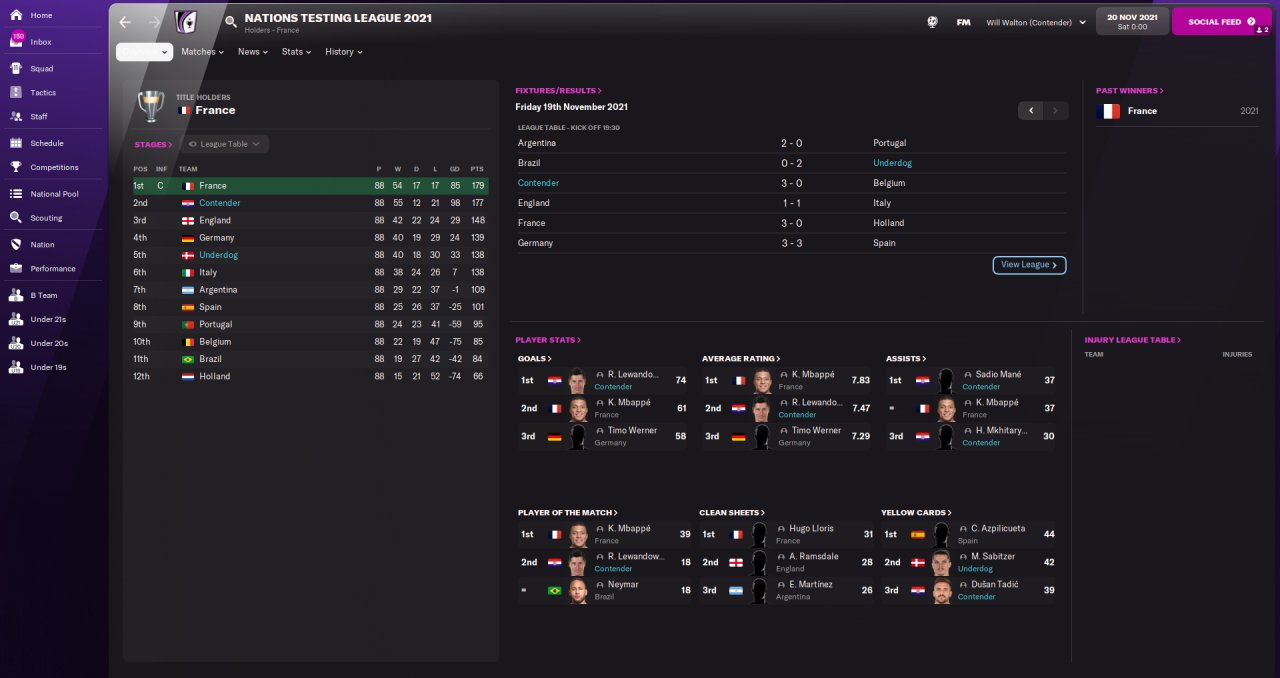Image resolution: width=1280 pixels, height=678 pixels.
Task: Open the National Pool list icon
Action: pyautogui.click(x=16, y=194)
